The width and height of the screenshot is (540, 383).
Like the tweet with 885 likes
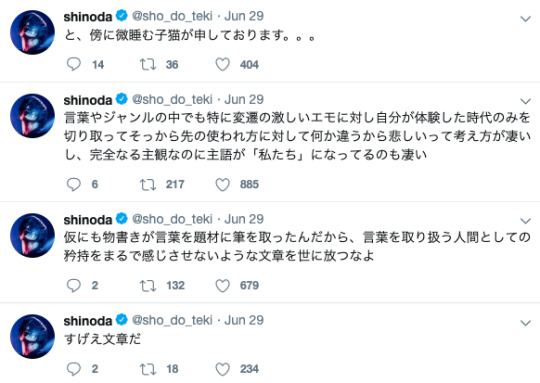pyautogui.click(x=222, y=184)
